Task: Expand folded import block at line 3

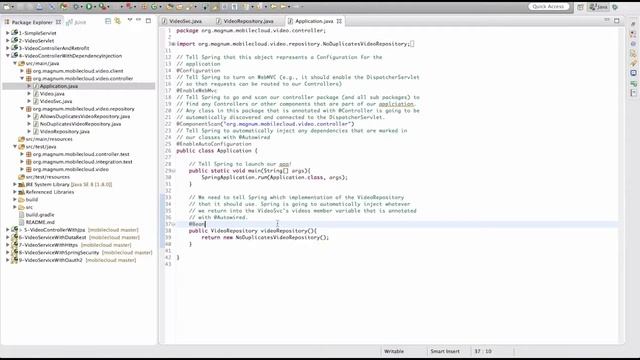Action: tap(173, 44)
